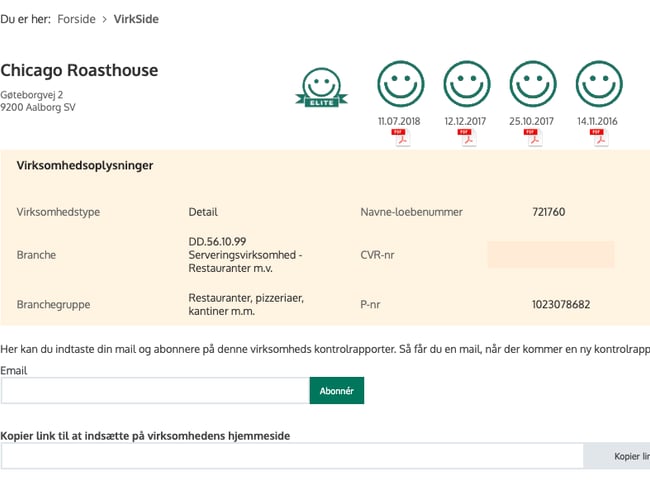650x500 pixels.
Task: Open the PDF report from 11.07.2018
Action: (x=401, y=138)
